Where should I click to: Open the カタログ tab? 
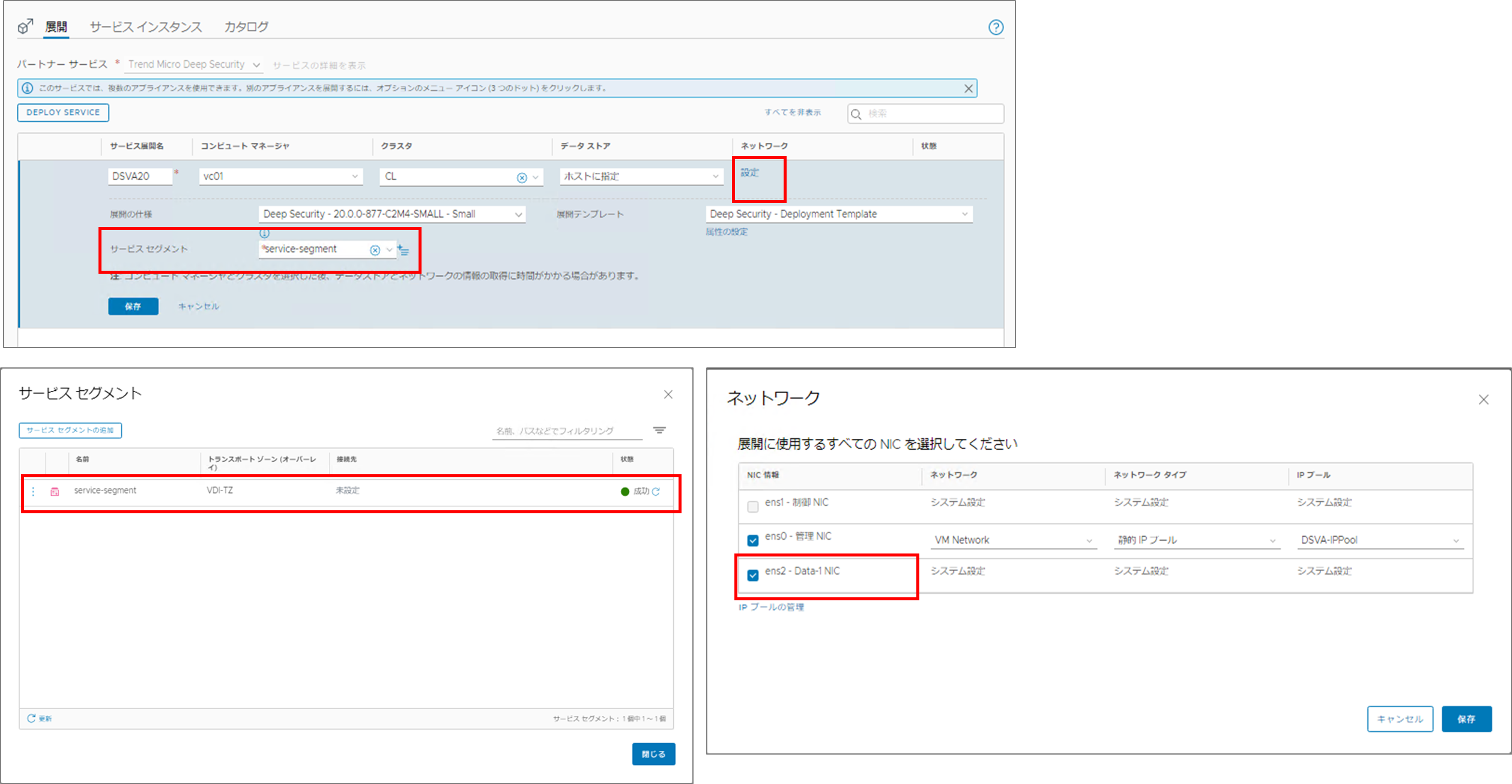click(x=246, y=27)
